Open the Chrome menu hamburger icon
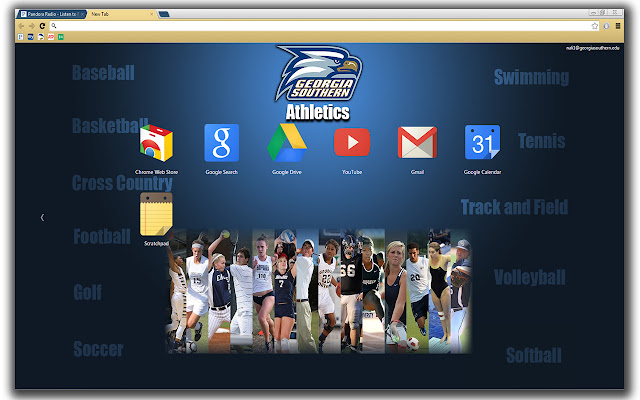 (618, 26)
